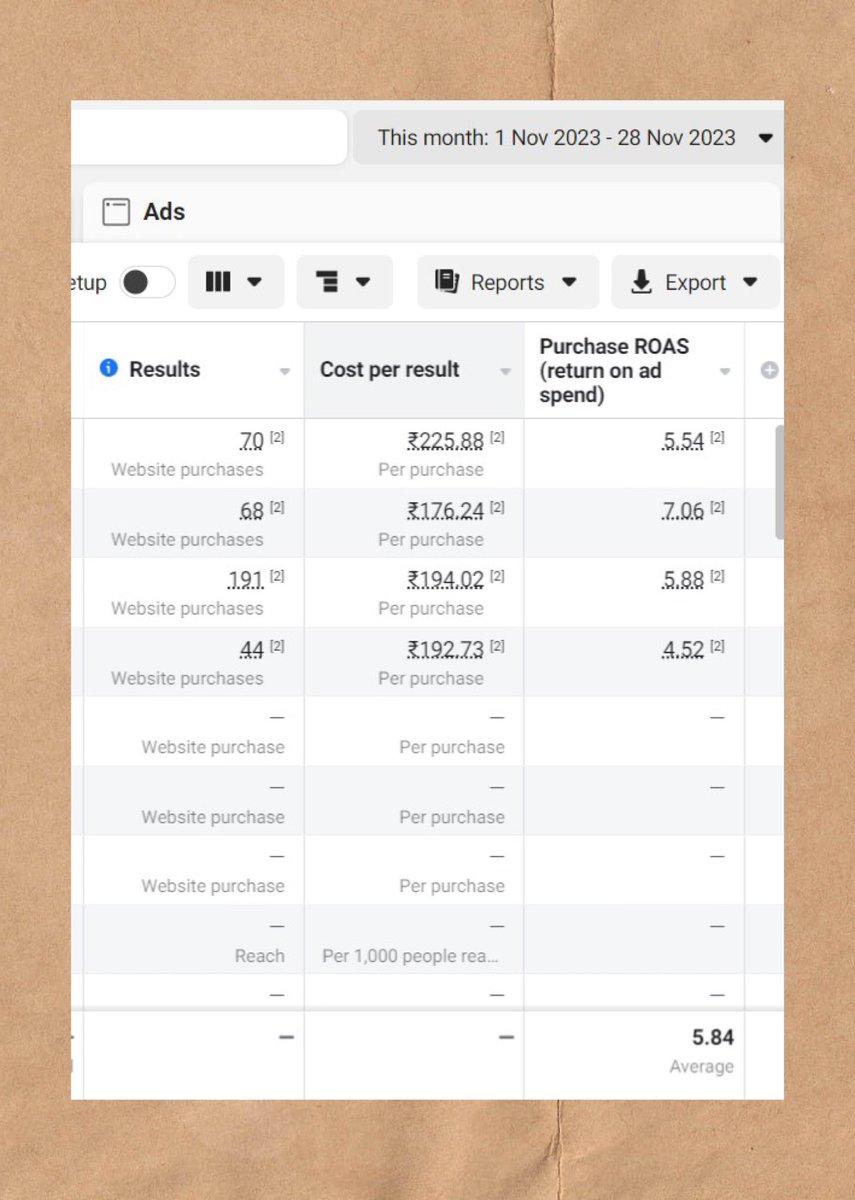Image resolution: width=855 pixels, height=1200 pixels.
Task: Click the 7.06 Purchase ROAS value
Action: (x=693, y=510)
